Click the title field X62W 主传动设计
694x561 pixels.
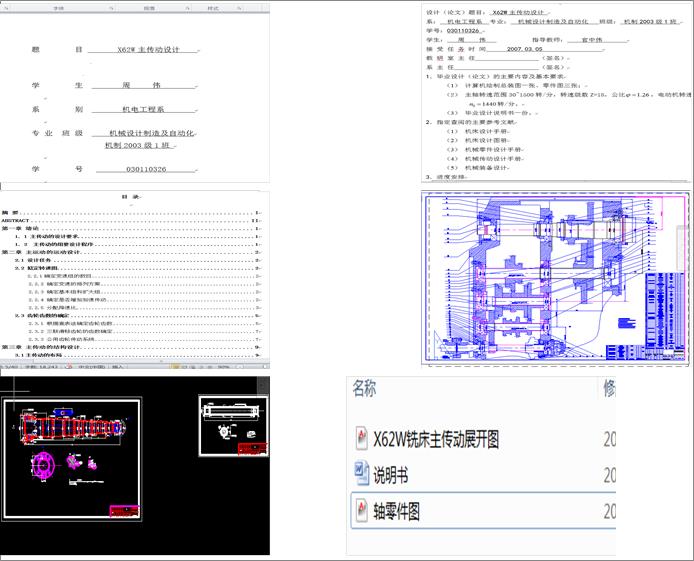(x=148, y=50)
